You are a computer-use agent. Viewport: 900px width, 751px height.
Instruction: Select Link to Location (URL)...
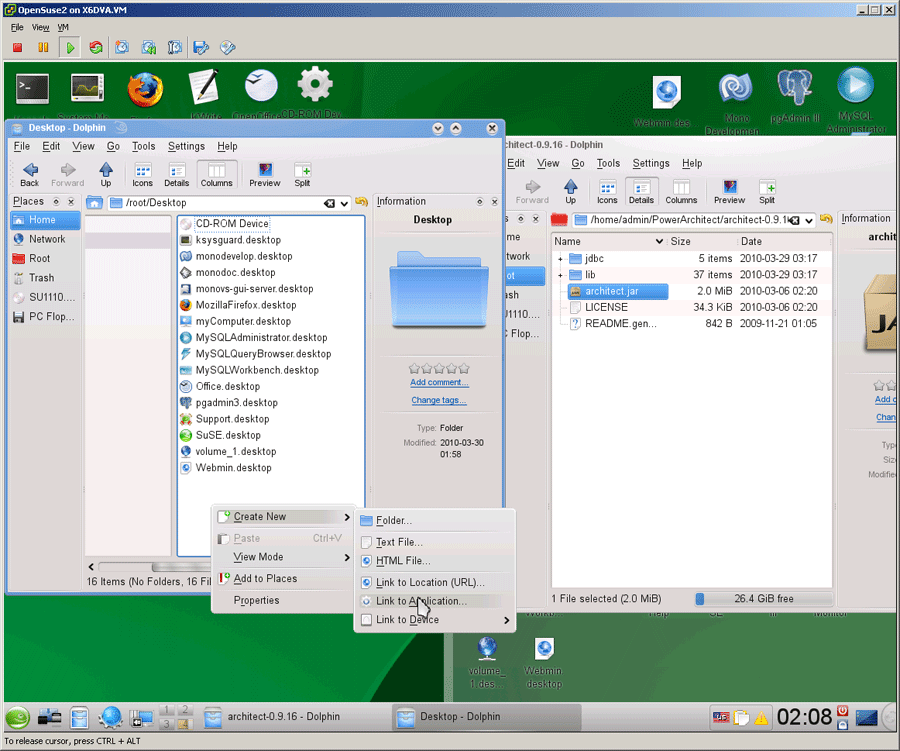(x=434, y=582)
